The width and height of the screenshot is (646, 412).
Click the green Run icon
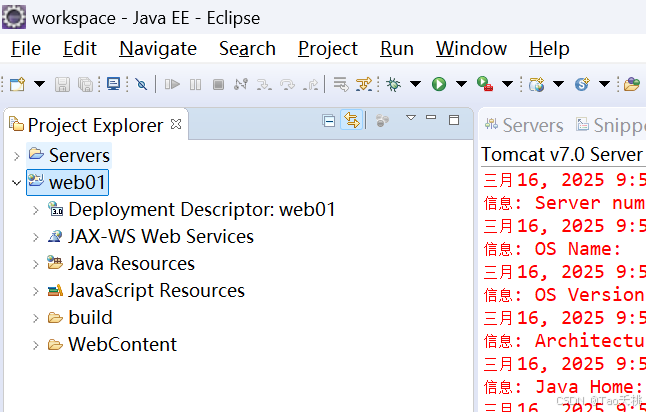pos(439,84)
